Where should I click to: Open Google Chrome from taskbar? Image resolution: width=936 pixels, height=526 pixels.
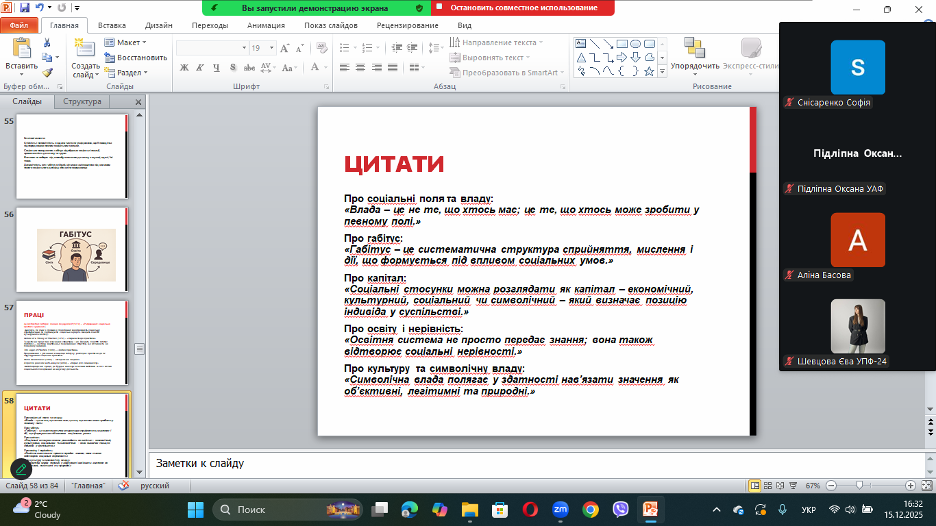click(x=590, y=509)
